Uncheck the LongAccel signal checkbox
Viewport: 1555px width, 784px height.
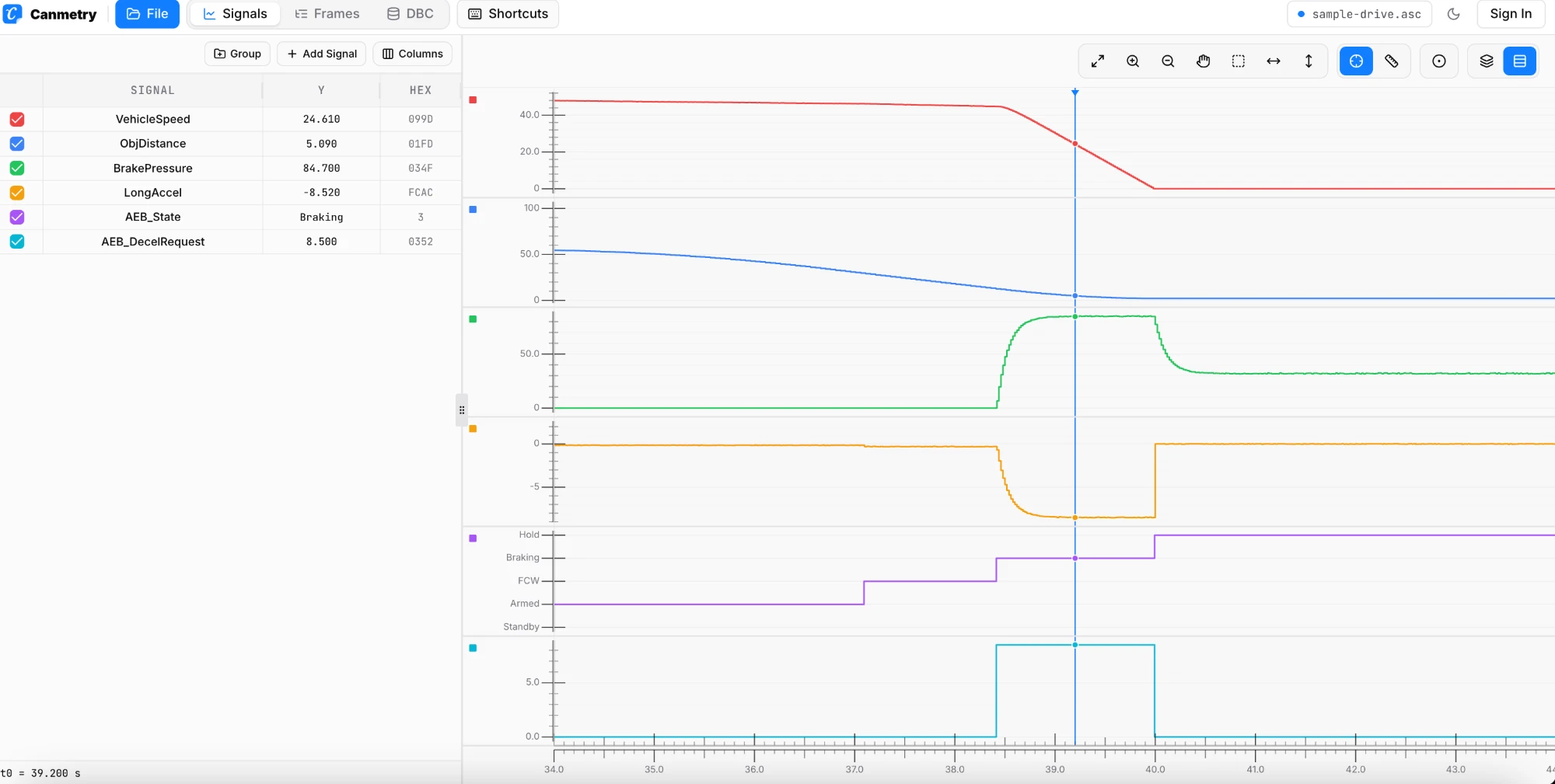click(17, 193)
